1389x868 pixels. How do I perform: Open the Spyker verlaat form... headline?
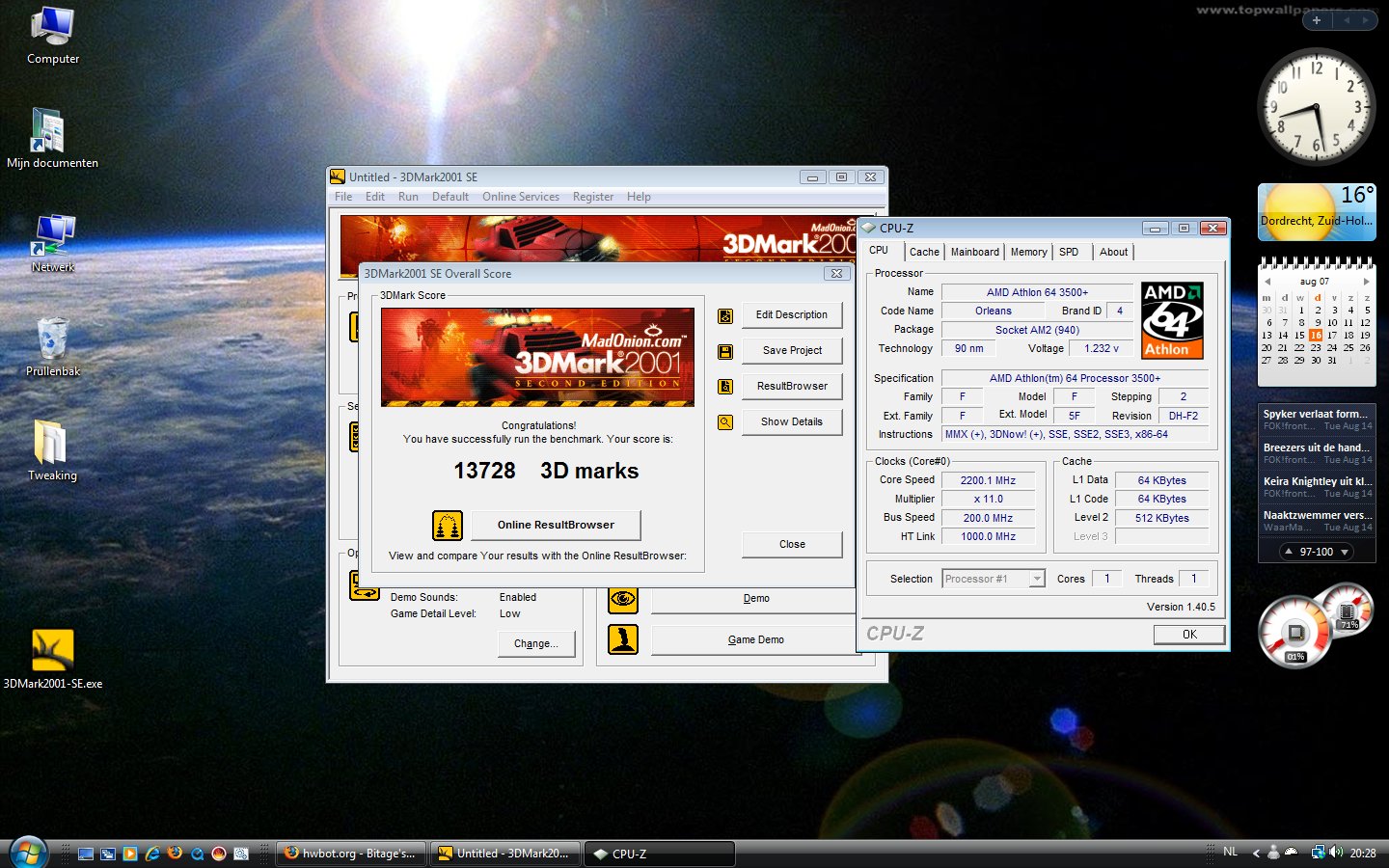click(x=1317, y=419)
